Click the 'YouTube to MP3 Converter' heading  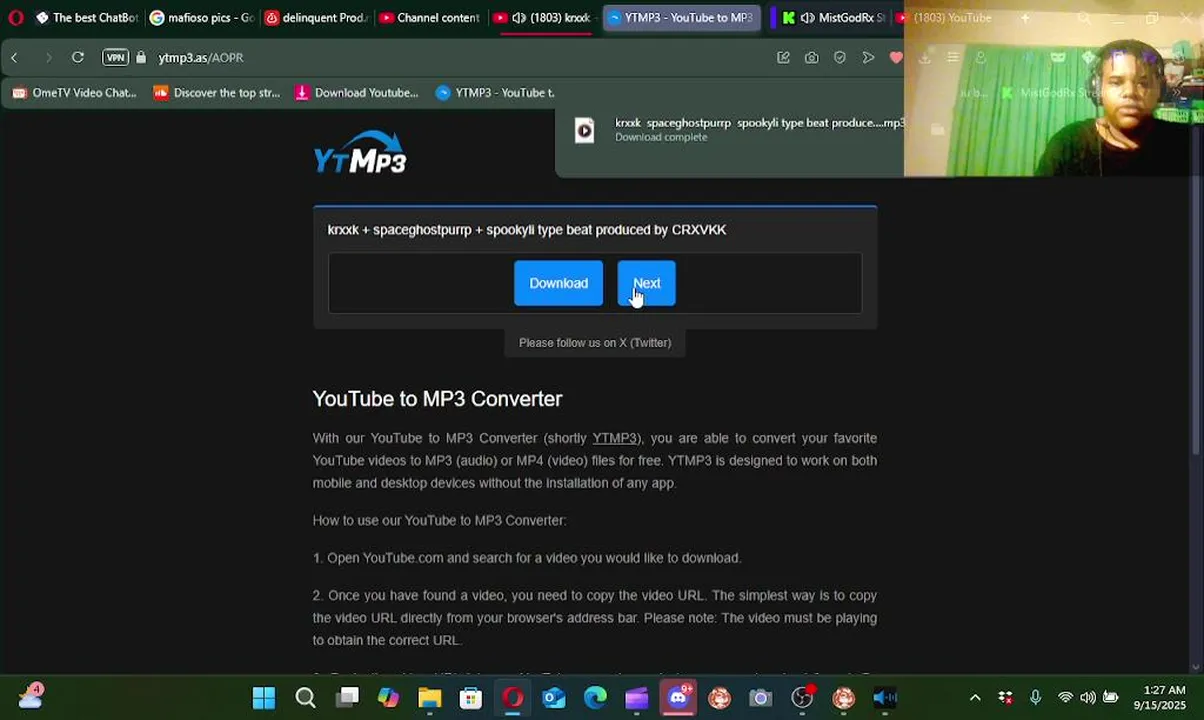(437, 399)
